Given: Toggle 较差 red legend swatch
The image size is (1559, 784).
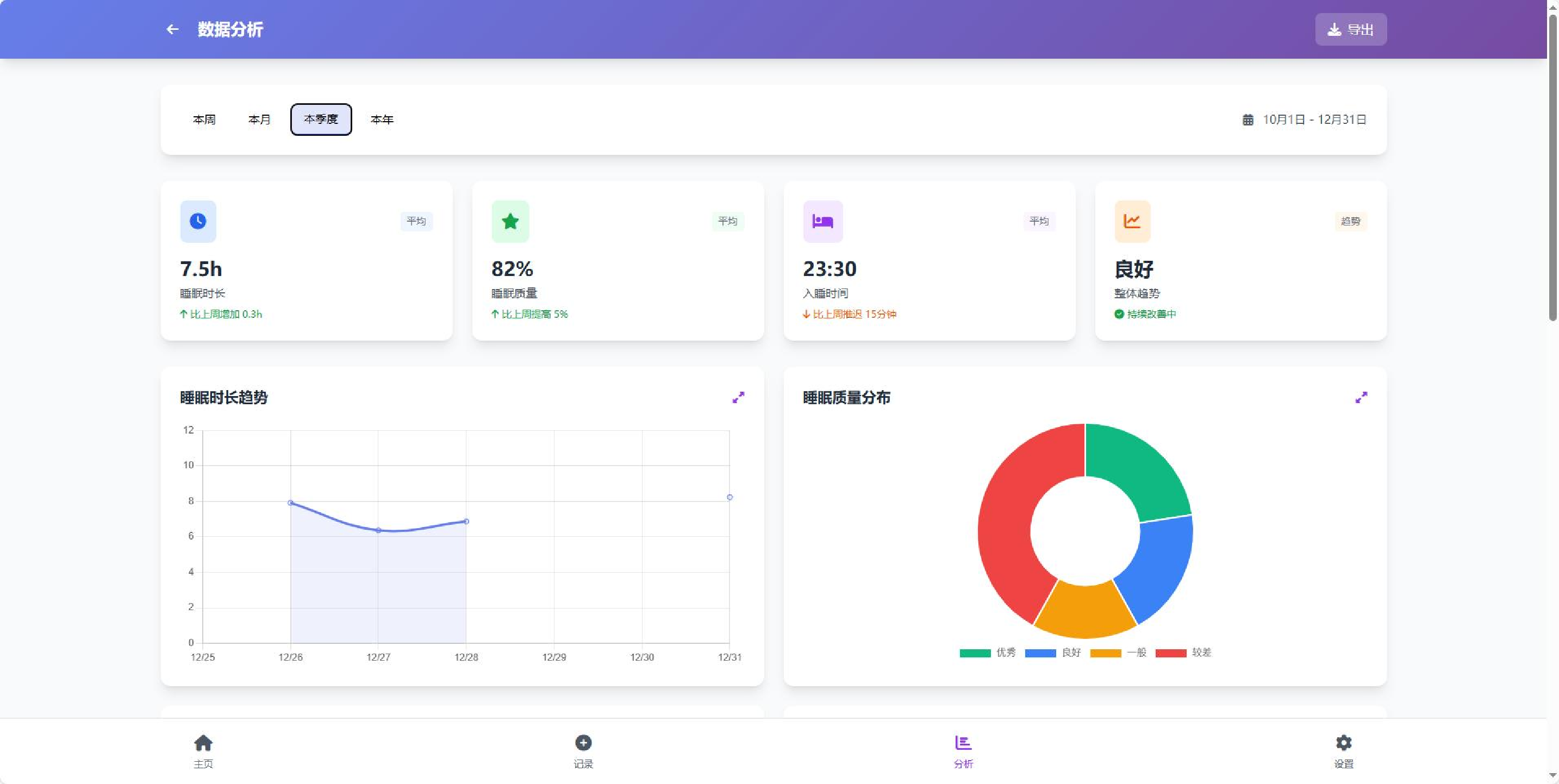Looking at the screenshot, I should [1170, 653].
